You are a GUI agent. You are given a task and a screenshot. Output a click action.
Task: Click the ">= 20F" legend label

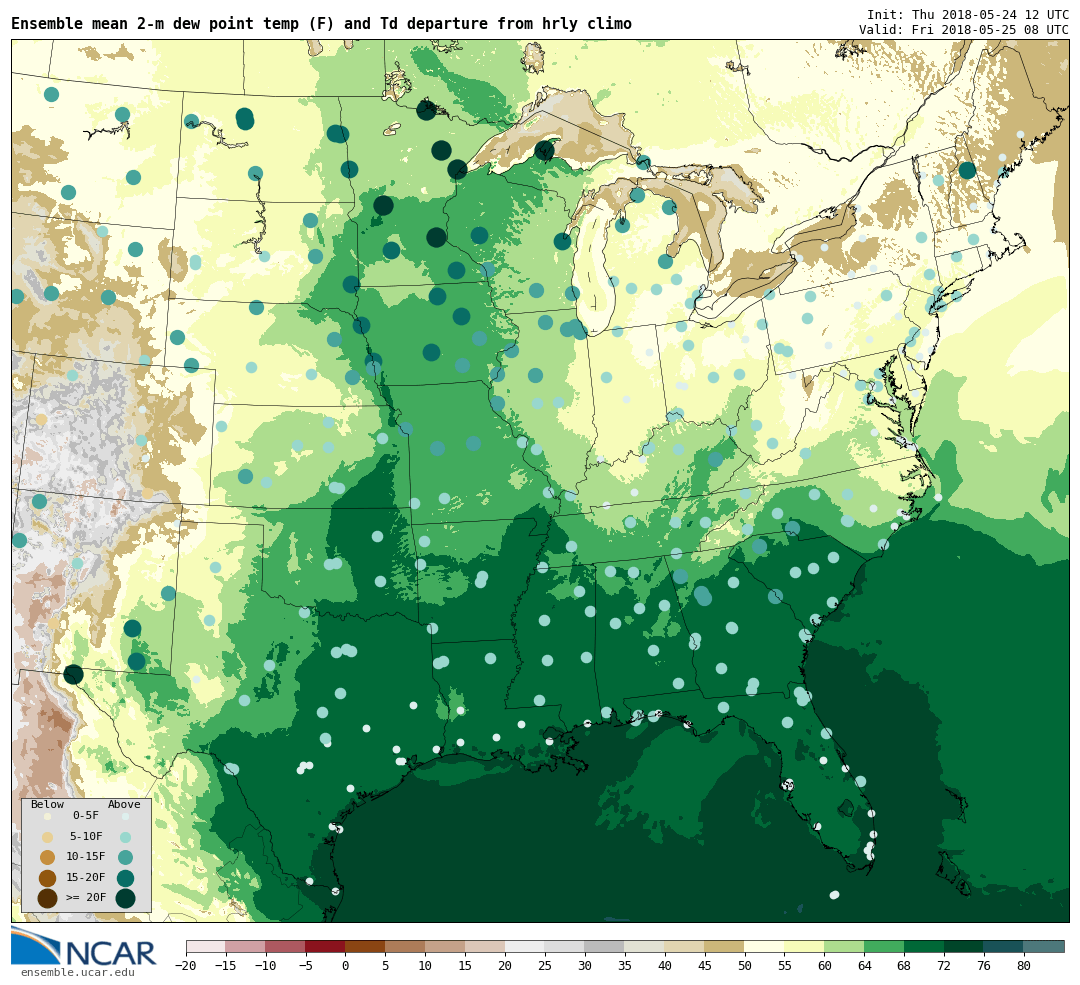click(86, 898)
